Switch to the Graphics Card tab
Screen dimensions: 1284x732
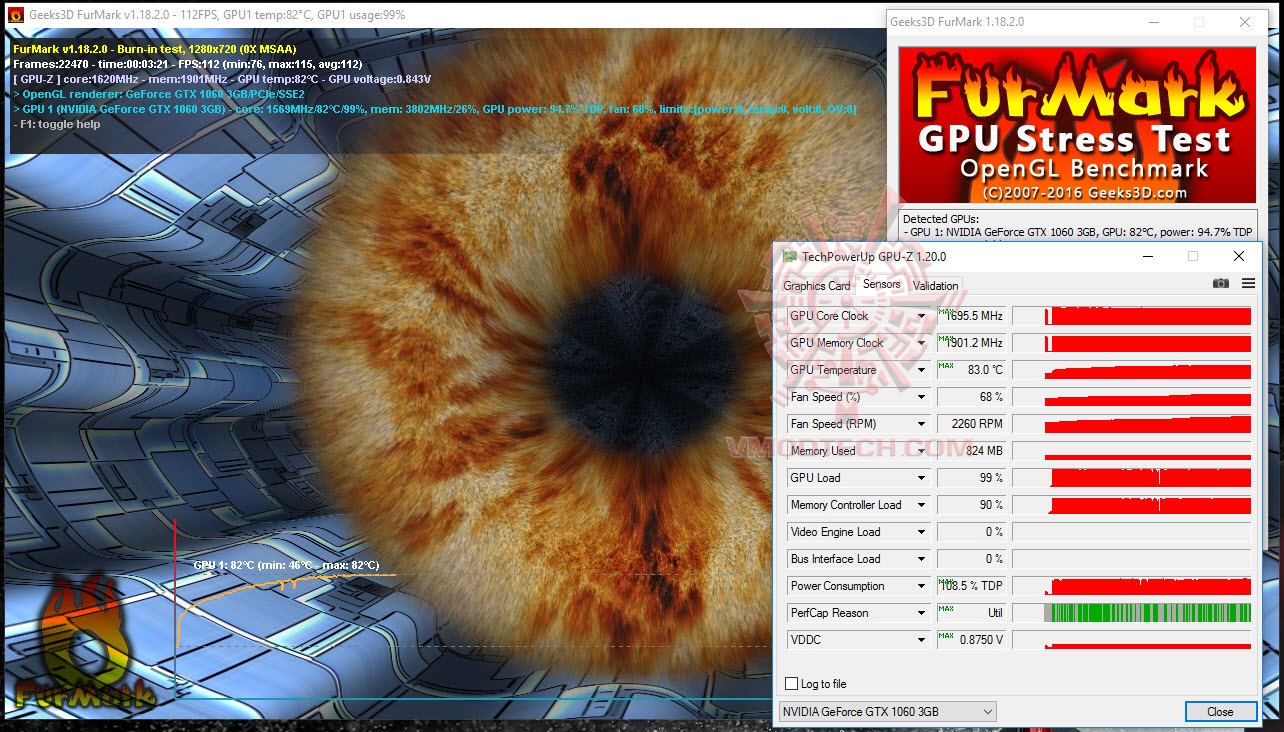point(816,286)
